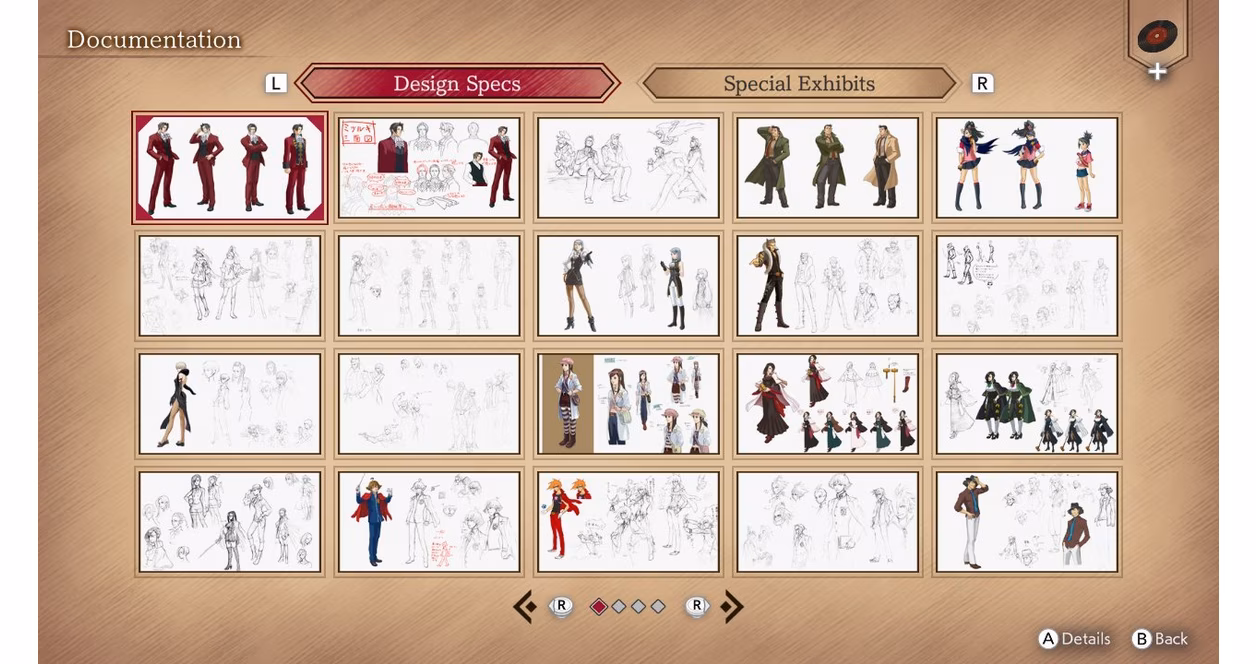Open thumbnail of red-robed woman with gavel
Image resolution: width=1256 pixels, height=664 pixels.
coord(827,404)
